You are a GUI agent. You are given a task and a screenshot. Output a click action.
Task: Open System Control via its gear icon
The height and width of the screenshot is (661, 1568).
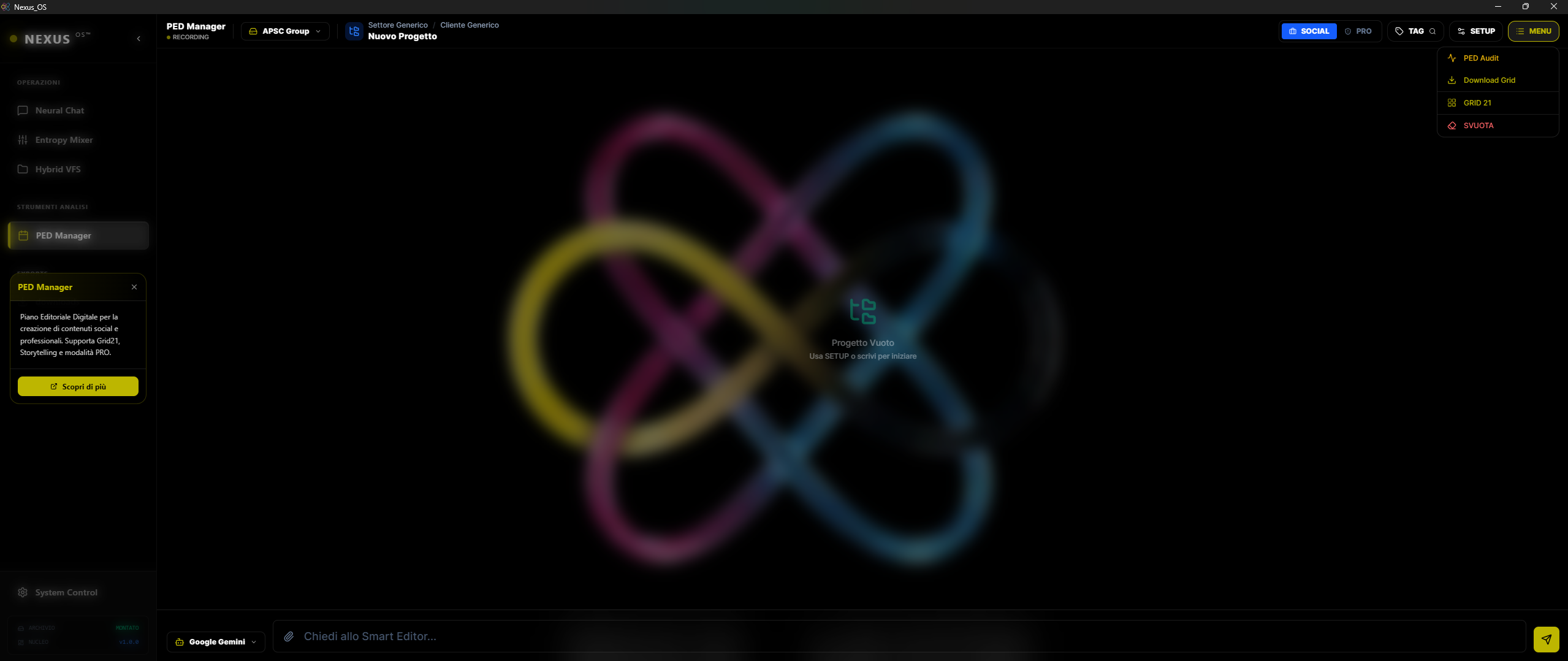pyautogui.click(x=23, y=592)
